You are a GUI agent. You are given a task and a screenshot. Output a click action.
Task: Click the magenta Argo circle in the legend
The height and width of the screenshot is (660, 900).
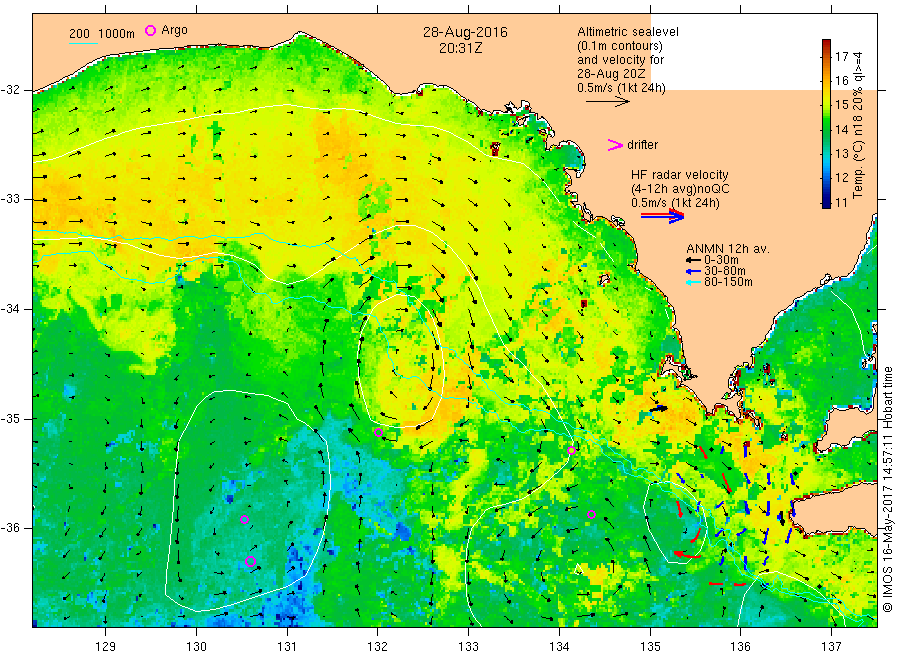(x=150, y=30)
